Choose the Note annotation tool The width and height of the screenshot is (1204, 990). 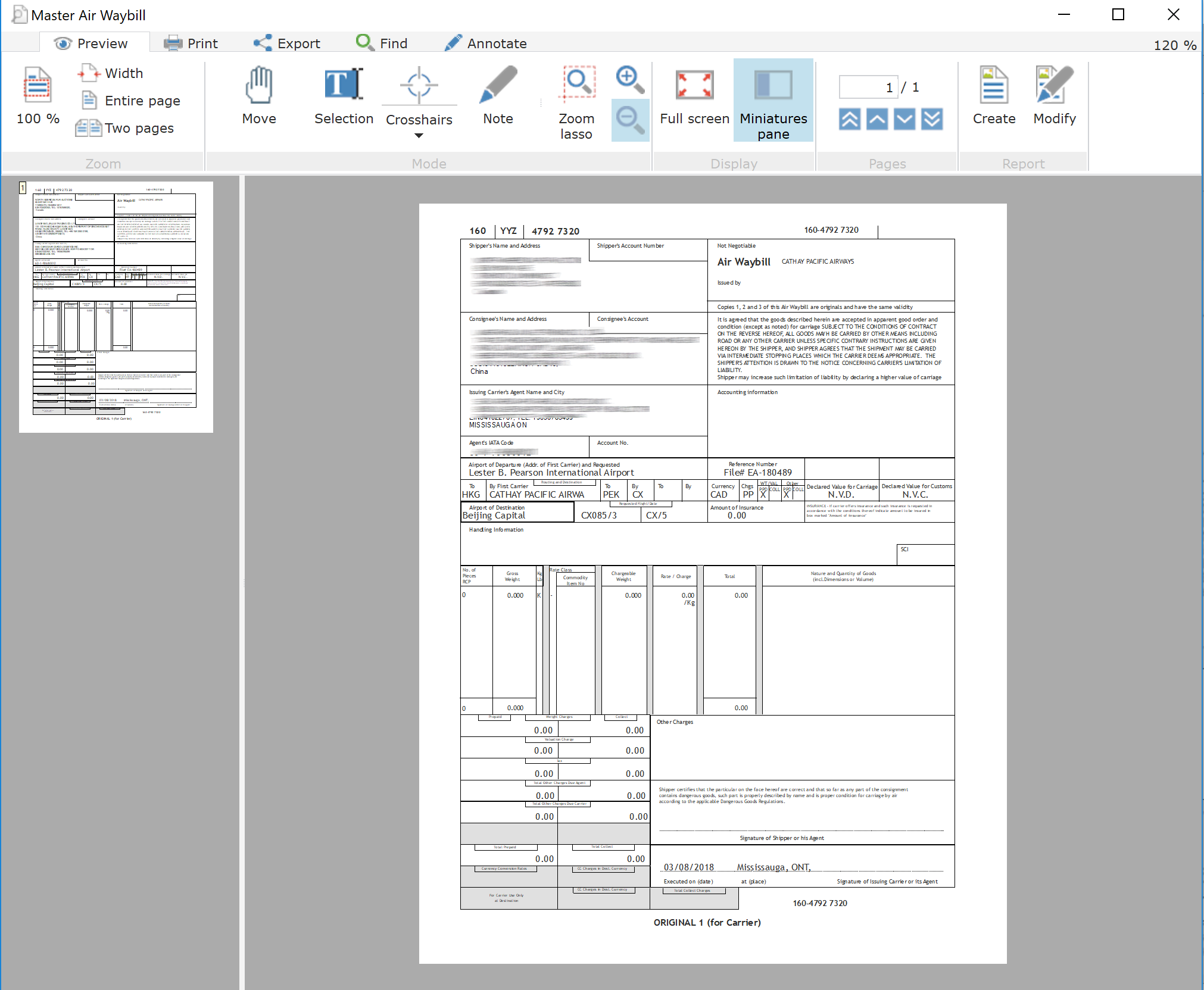pyautogui.click(x=498, y=96)
